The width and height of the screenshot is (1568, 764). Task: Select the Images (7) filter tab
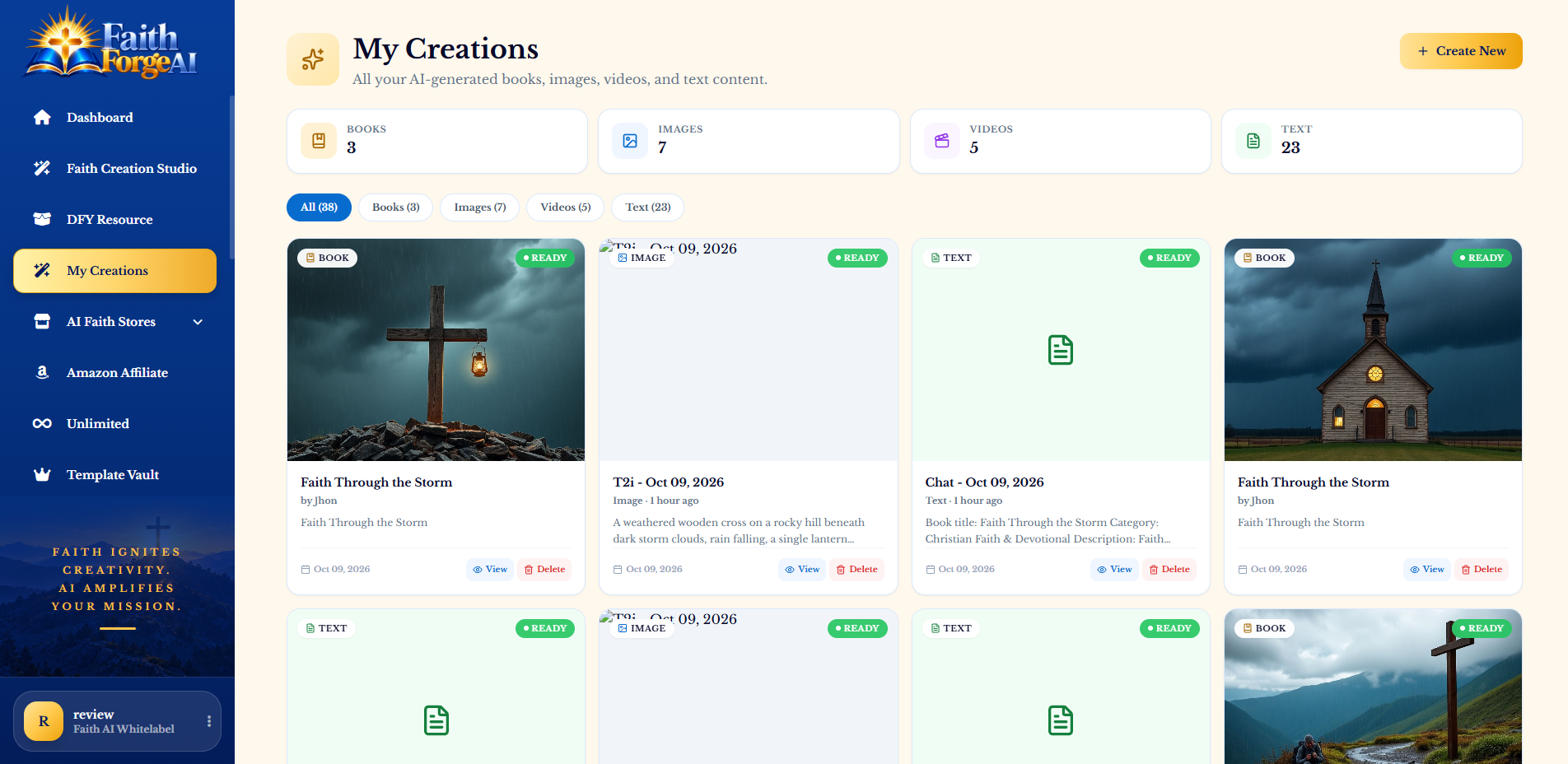tap(480, 207)
